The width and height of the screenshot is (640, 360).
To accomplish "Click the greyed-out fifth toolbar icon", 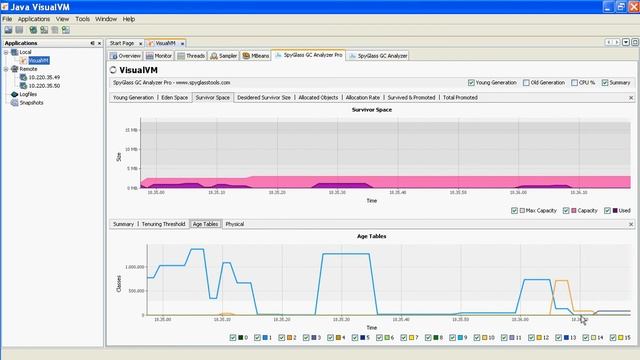I will (55, 30).
